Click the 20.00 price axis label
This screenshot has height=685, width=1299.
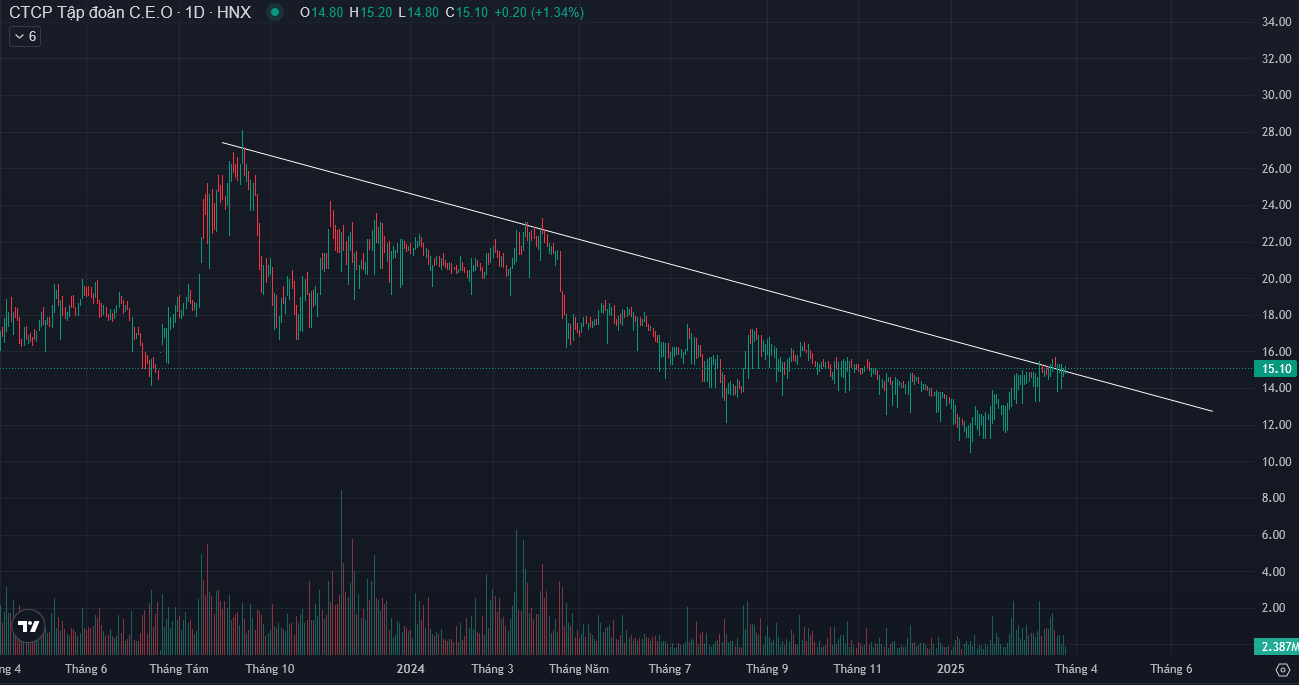(1276, 279)
